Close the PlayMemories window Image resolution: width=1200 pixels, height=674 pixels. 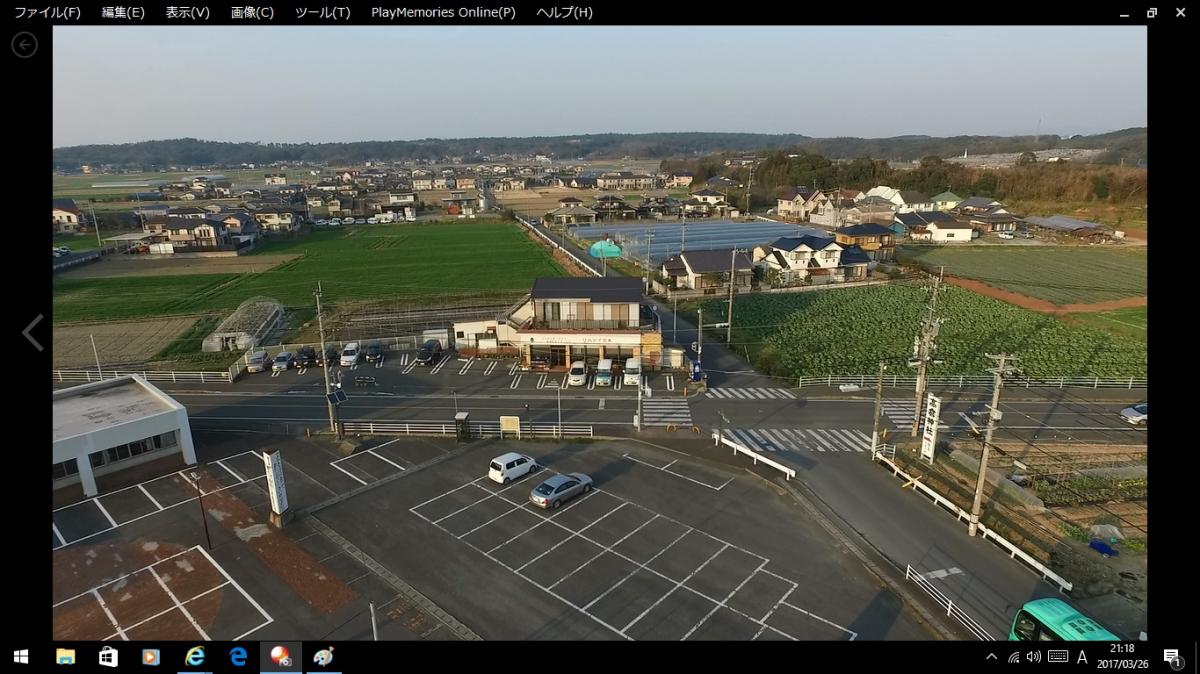[1181, 12]
